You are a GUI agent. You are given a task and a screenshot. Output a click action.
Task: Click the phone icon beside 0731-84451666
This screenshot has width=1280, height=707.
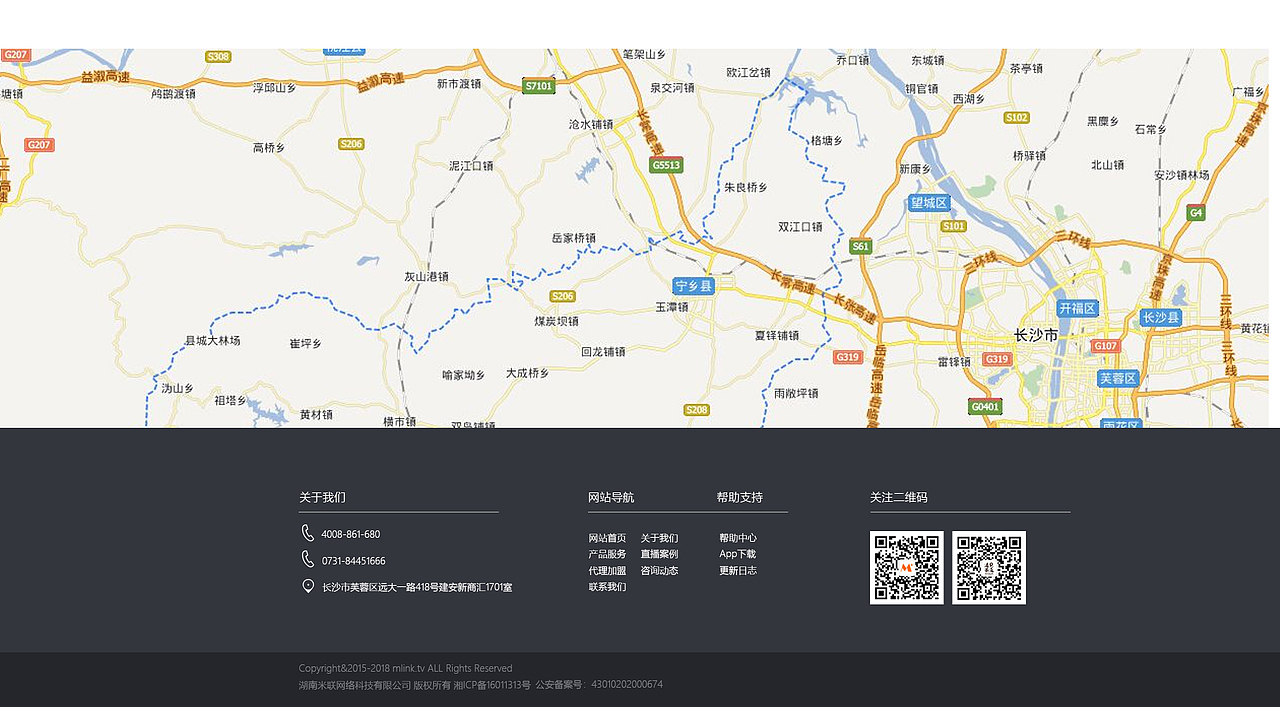tap(308, 559)
